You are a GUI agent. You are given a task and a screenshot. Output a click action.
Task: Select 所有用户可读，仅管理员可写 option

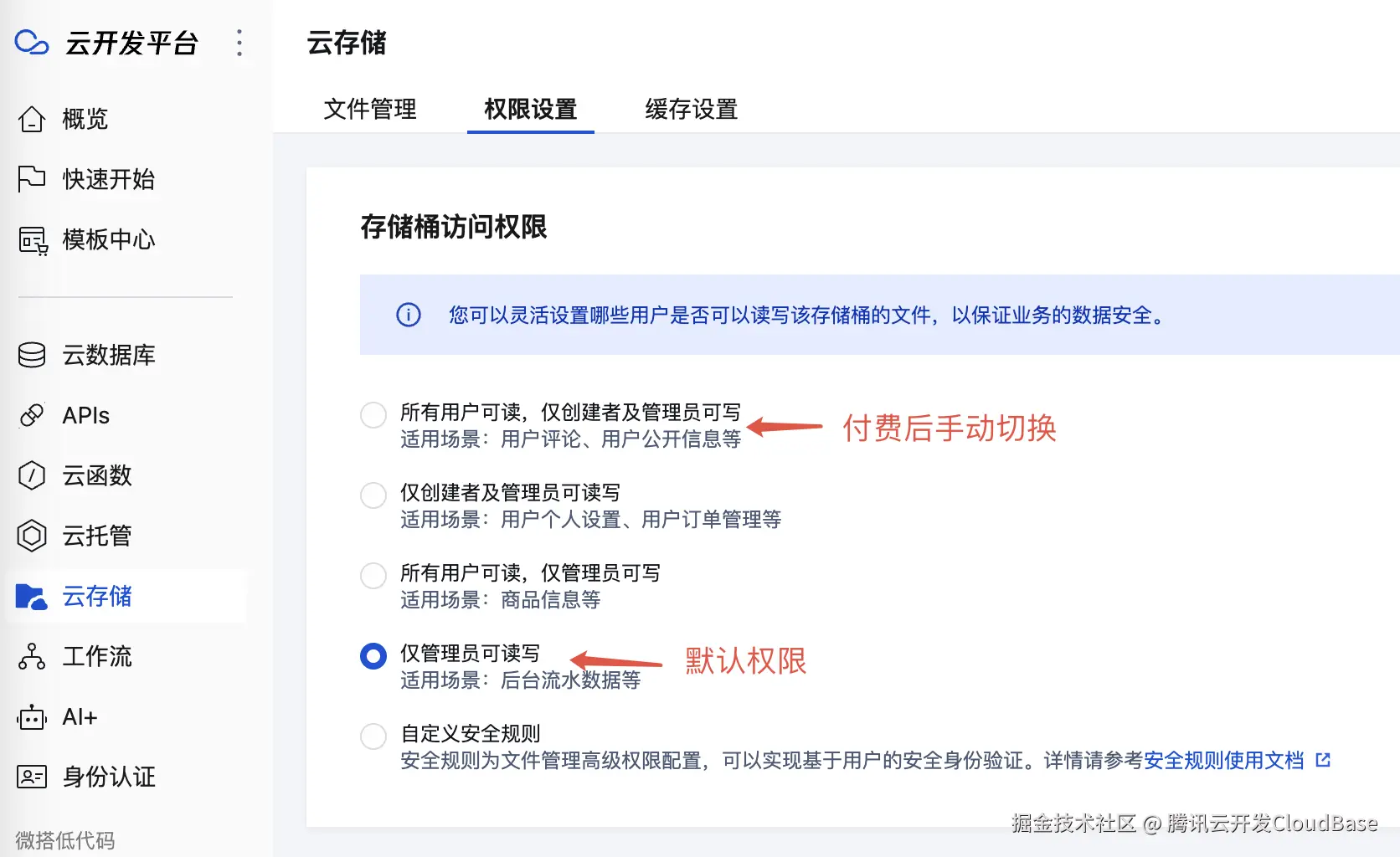[x=373, y=575]
